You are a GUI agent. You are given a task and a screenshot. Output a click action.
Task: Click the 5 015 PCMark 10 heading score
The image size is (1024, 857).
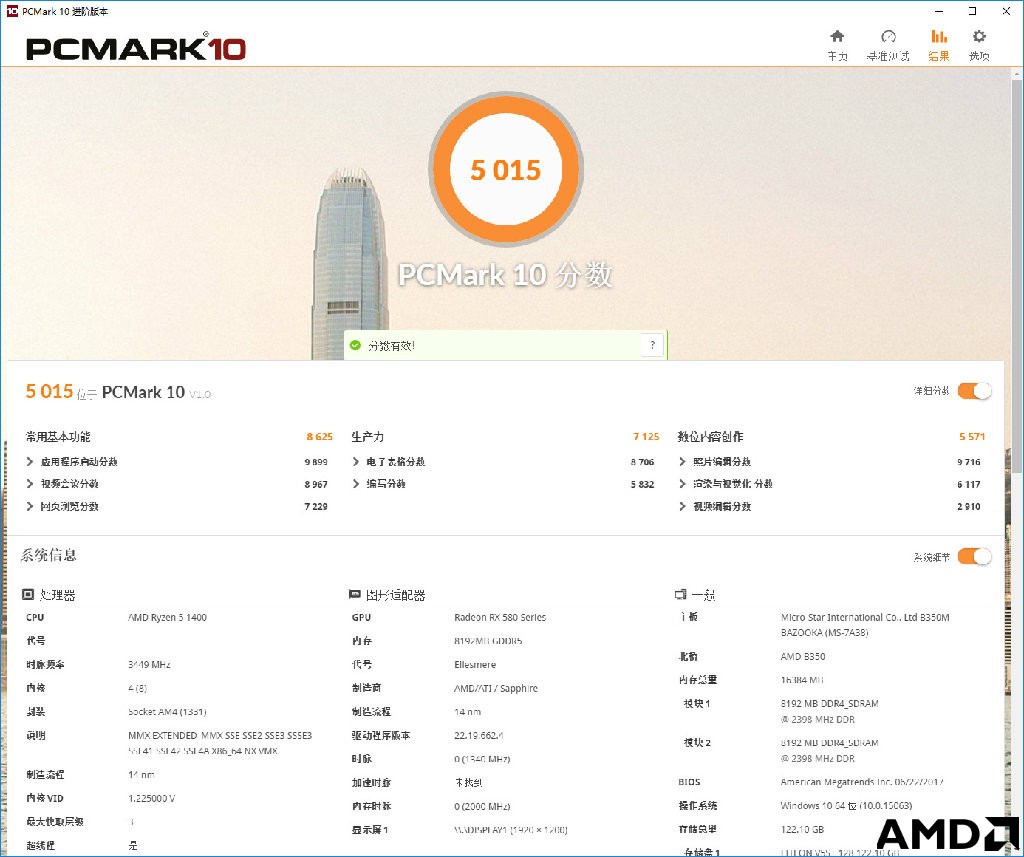click(49, 391)
